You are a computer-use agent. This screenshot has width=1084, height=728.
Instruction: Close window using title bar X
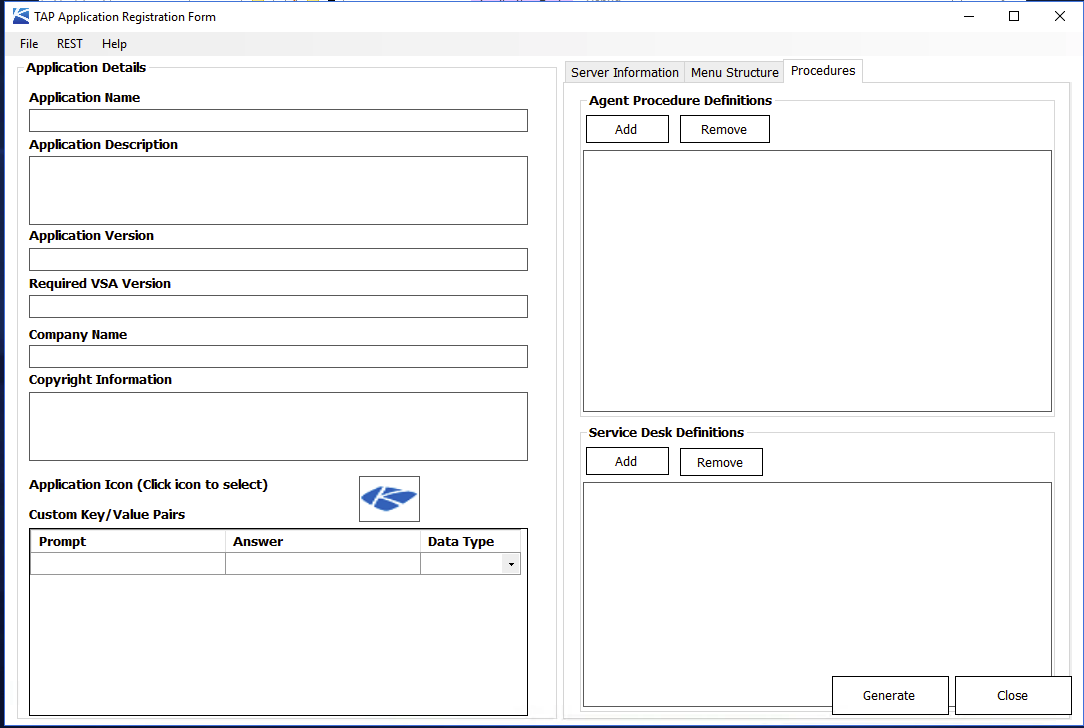[1059, 16]
